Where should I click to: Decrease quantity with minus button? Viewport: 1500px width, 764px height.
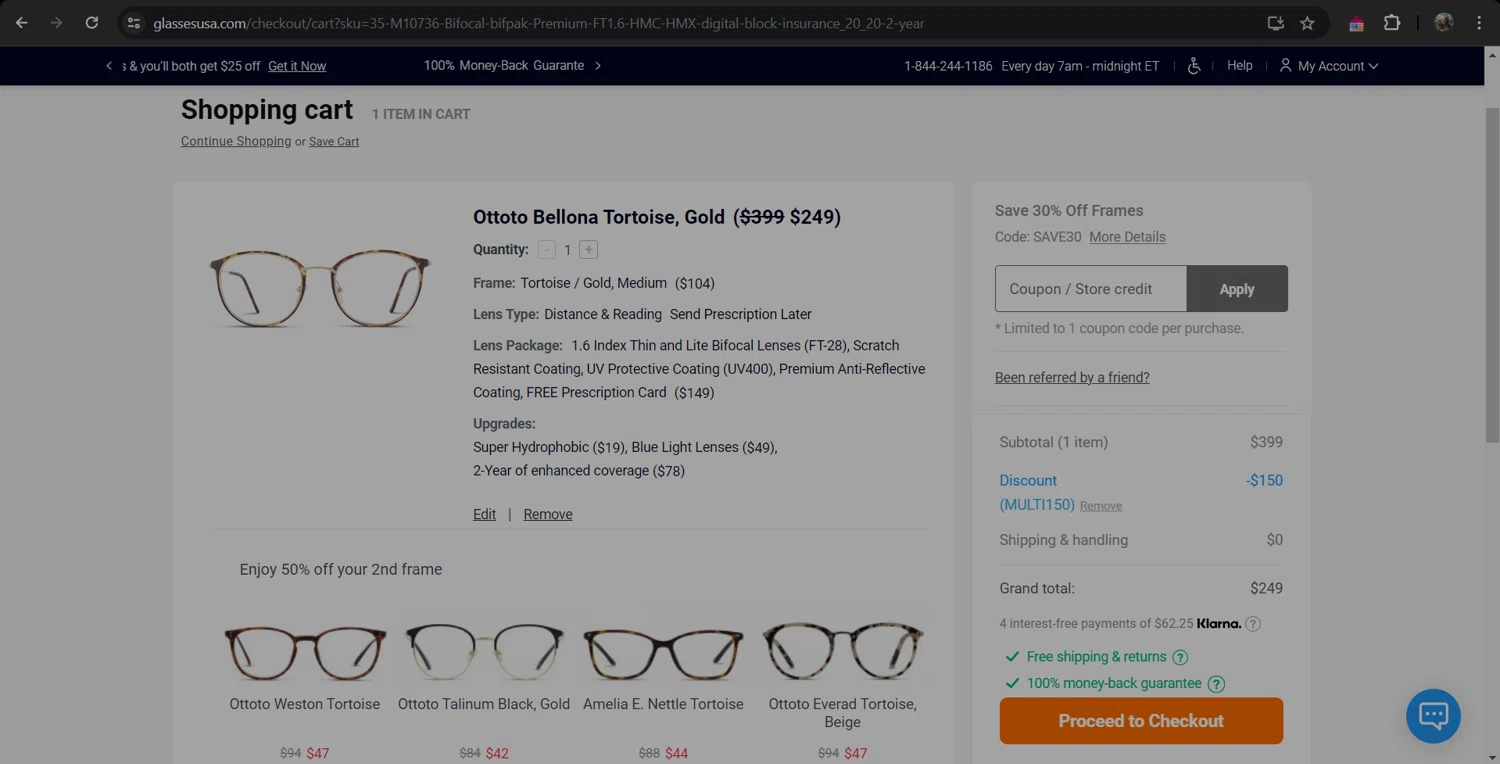tap(546, 250)
